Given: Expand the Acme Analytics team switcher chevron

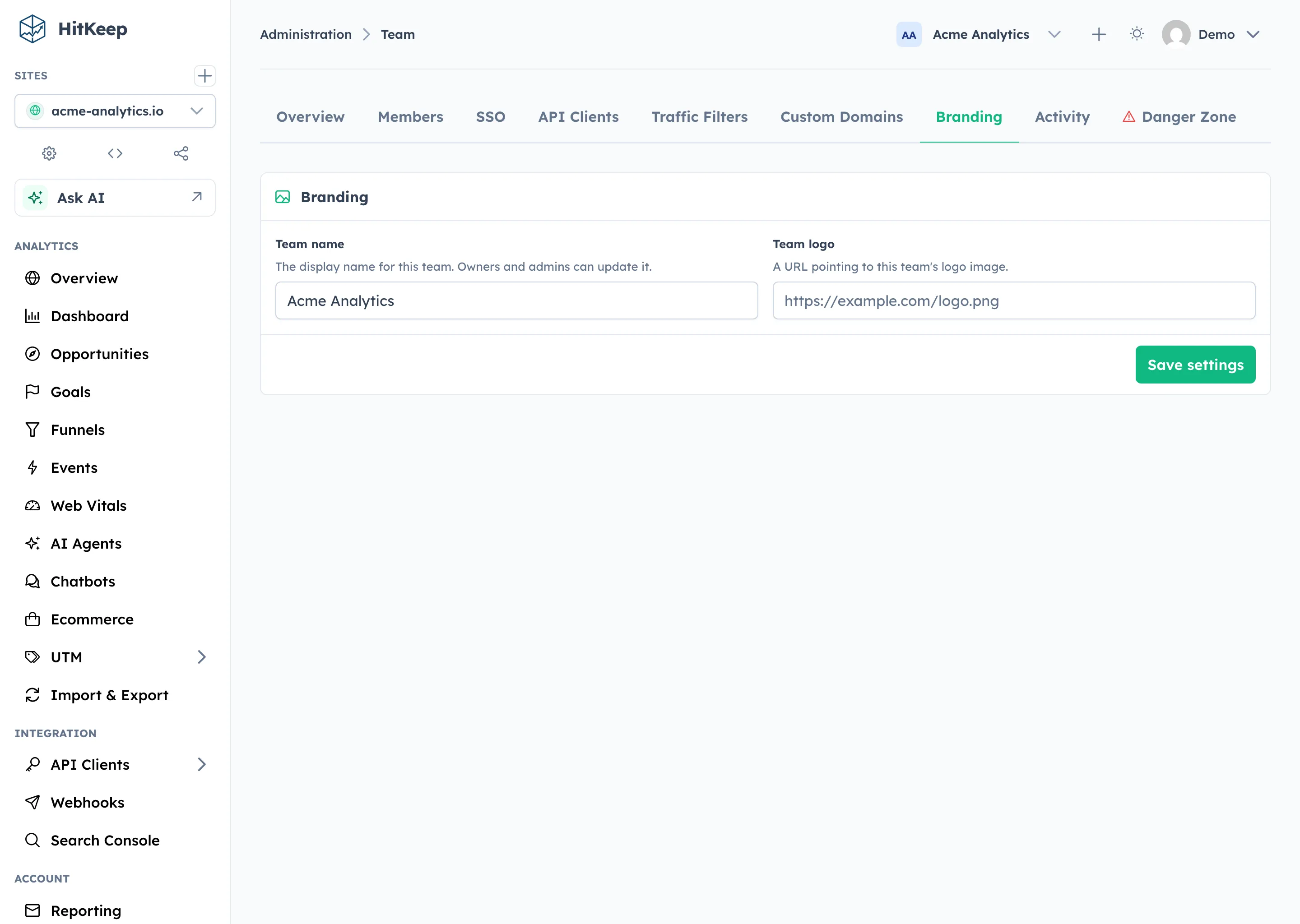Looking at the screenshot, I should [1054, 34].
